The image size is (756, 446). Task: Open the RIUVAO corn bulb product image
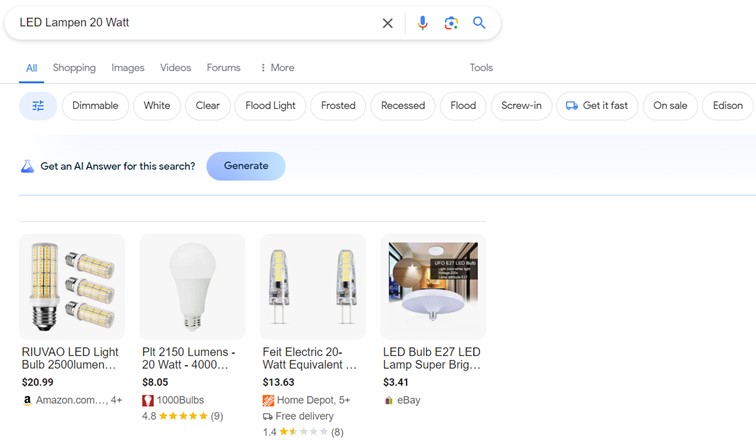click(72, 287)
